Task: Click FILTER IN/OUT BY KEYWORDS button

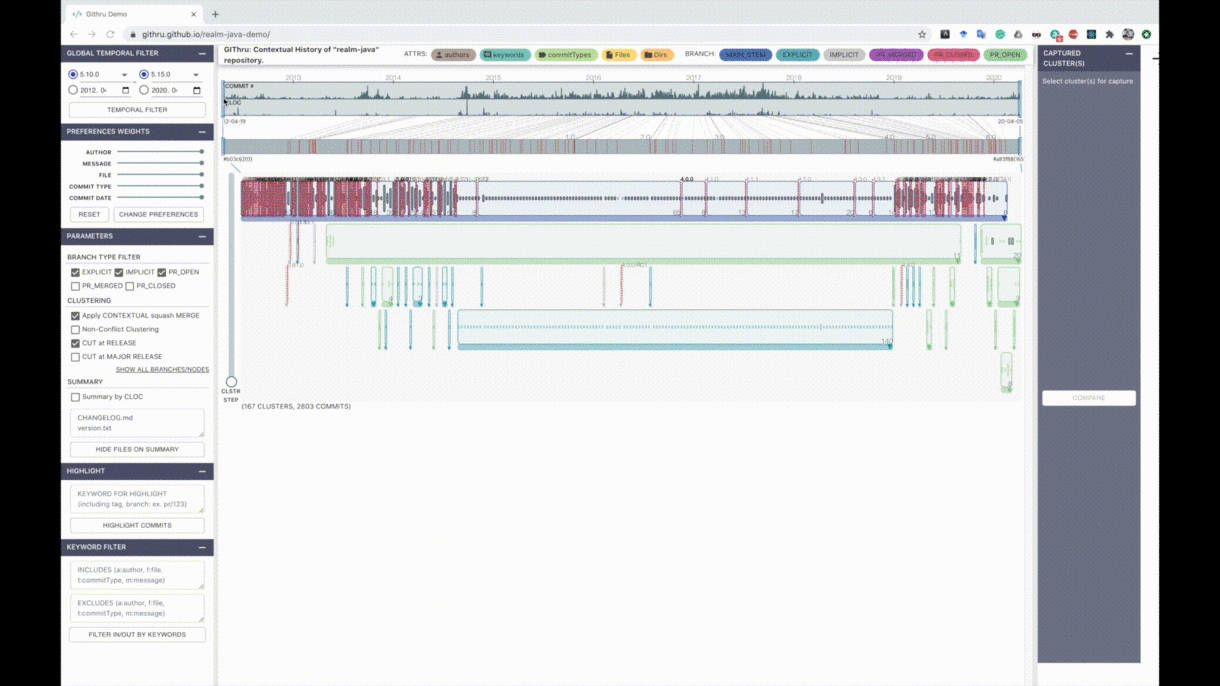Action: coord(137,634)
